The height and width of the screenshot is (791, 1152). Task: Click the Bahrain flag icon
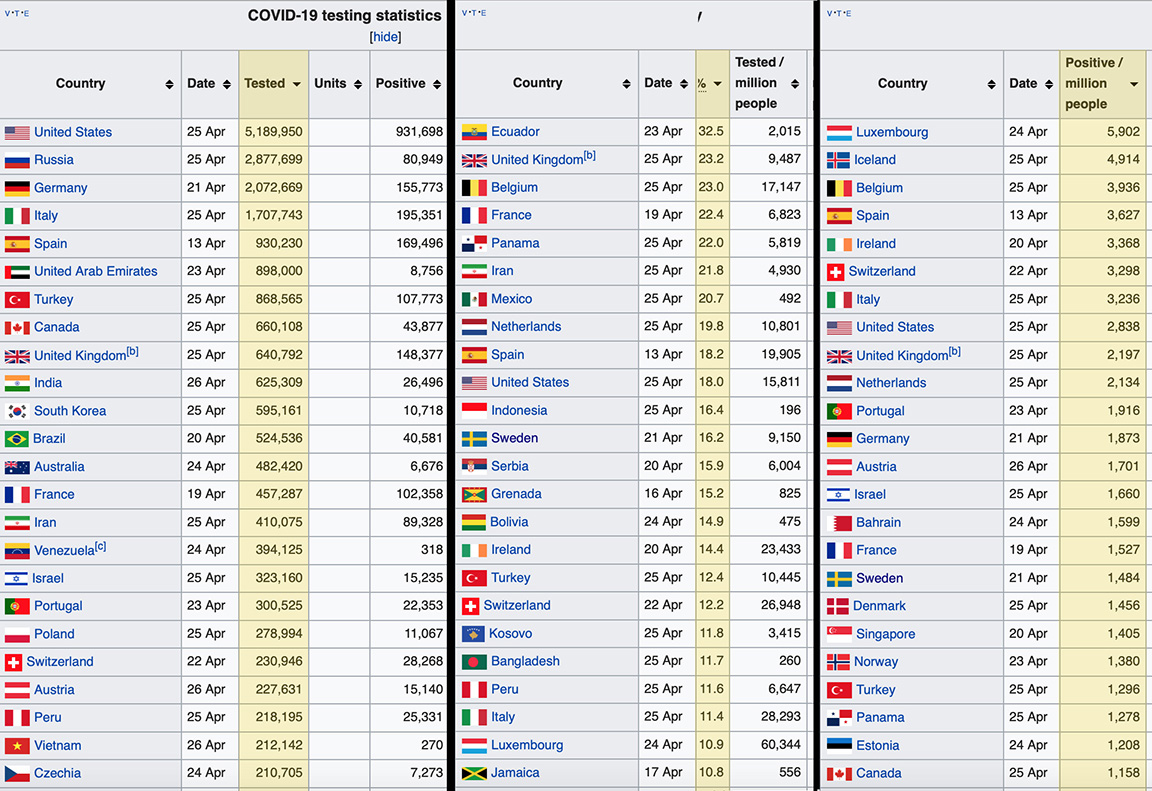pyautogui.click(x=839, y=523)
